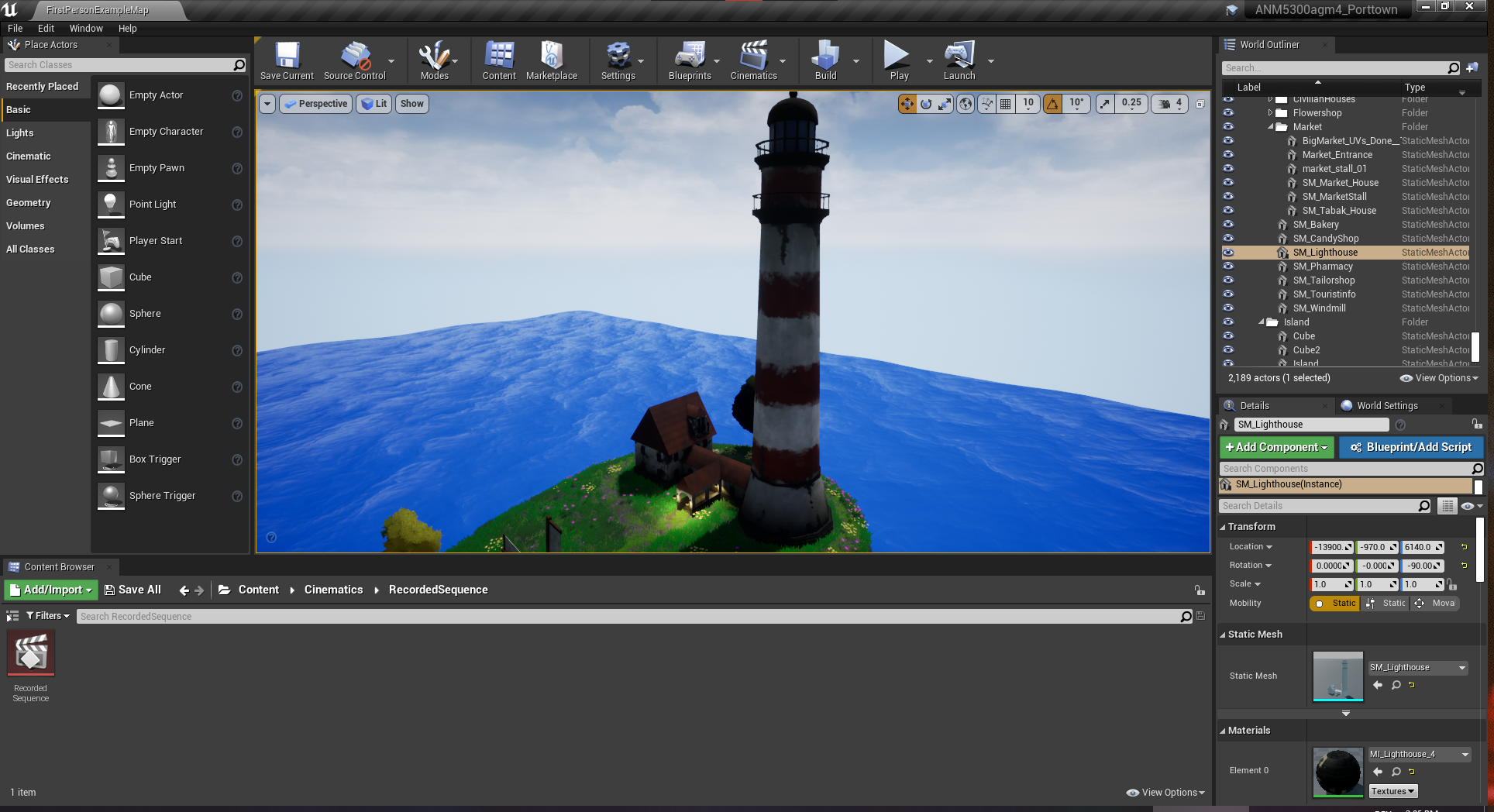Toggle rotation snapping angle icon
Screen dimensions: 1494x812
coord(1052,104)
